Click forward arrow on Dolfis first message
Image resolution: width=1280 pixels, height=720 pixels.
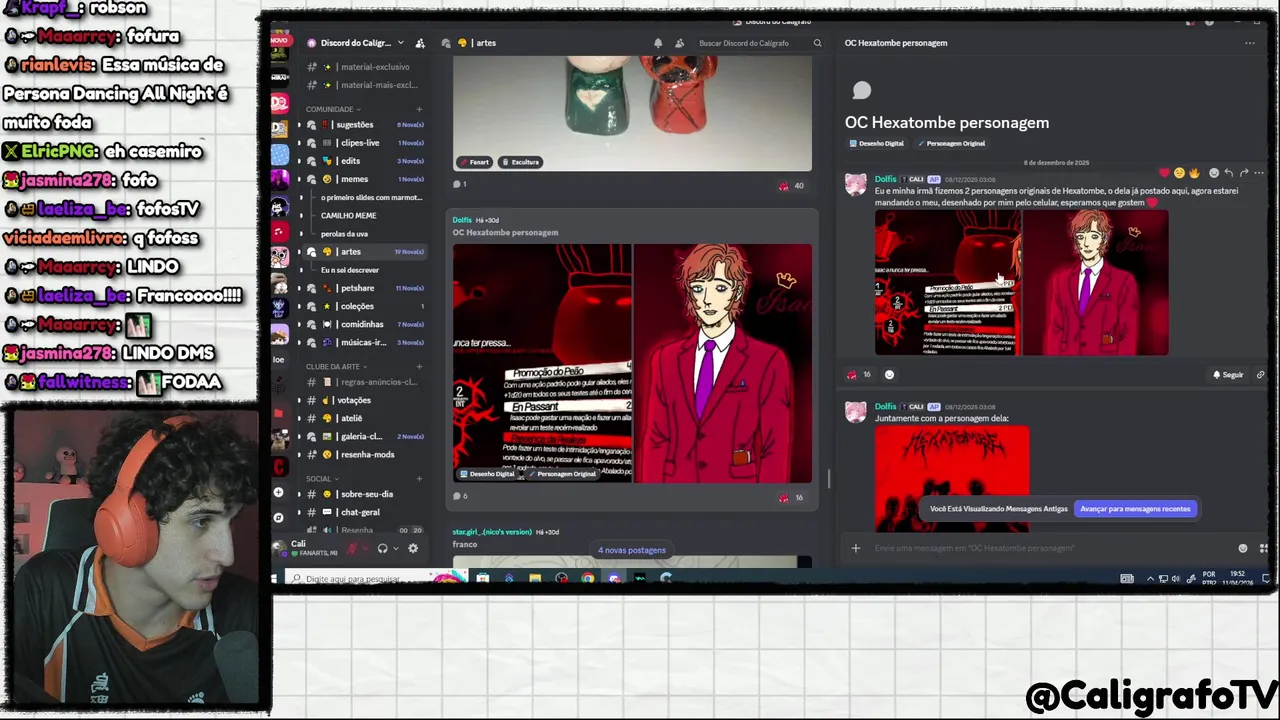point(1244,173)
